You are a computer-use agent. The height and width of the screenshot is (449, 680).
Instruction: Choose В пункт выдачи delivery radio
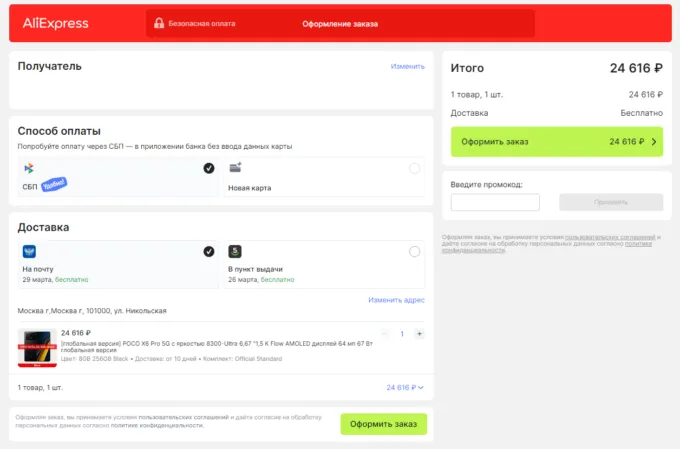click(x=414, y=252)
